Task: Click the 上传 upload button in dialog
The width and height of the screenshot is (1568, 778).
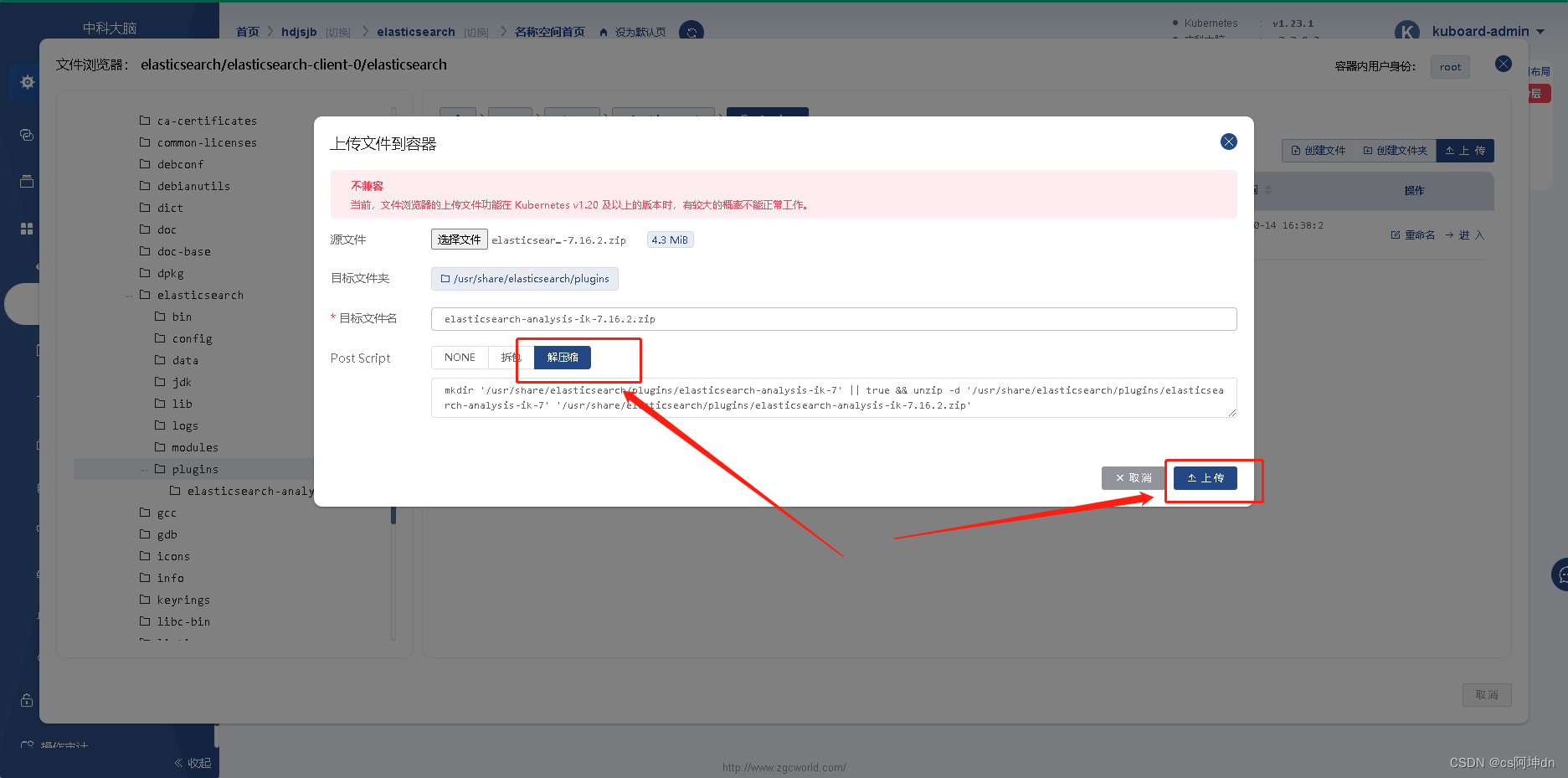Action: click(x=1205, y=478)
